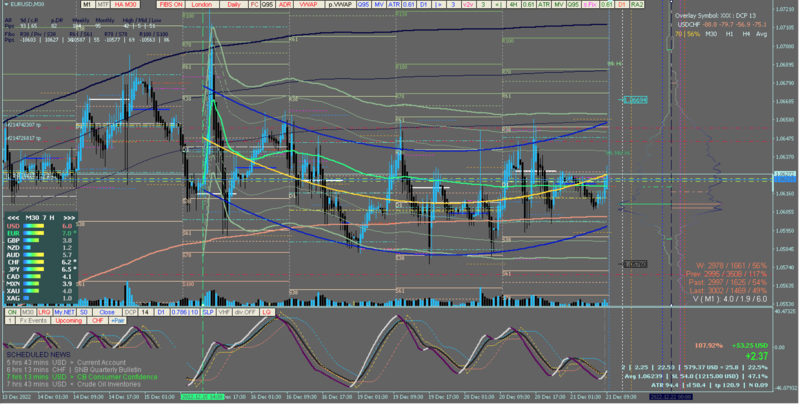Select EUR row in currency strength panel
The width and height of the screenshot is (799, 404).
click(x=40, y=233)
